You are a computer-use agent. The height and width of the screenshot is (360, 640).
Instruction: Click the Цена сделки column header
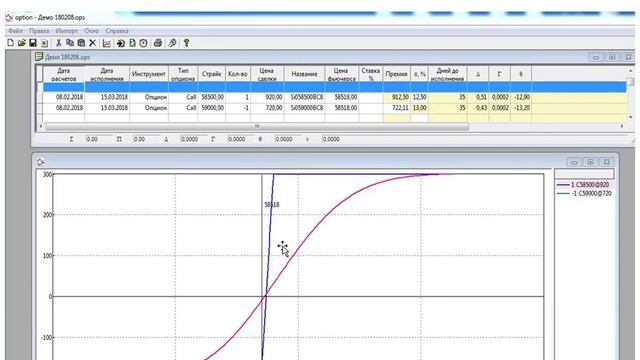[x=267, y=74]
